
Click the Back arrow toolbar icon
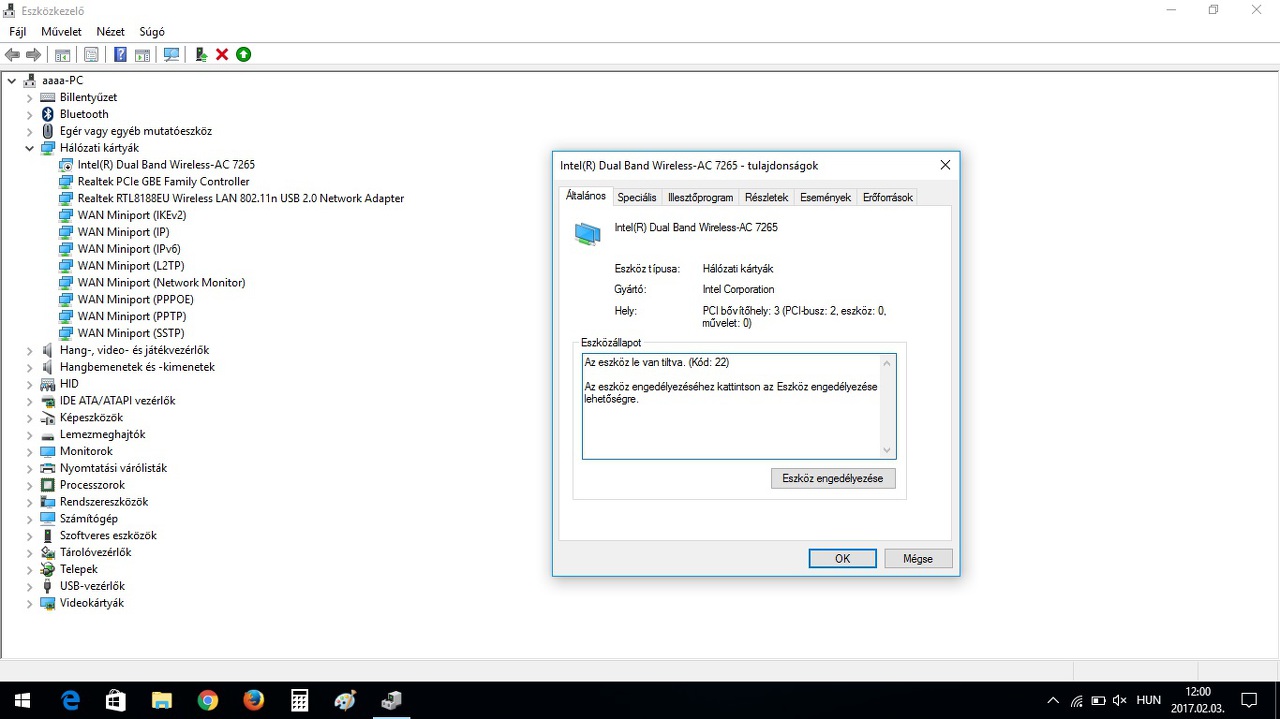coord(13,55)
